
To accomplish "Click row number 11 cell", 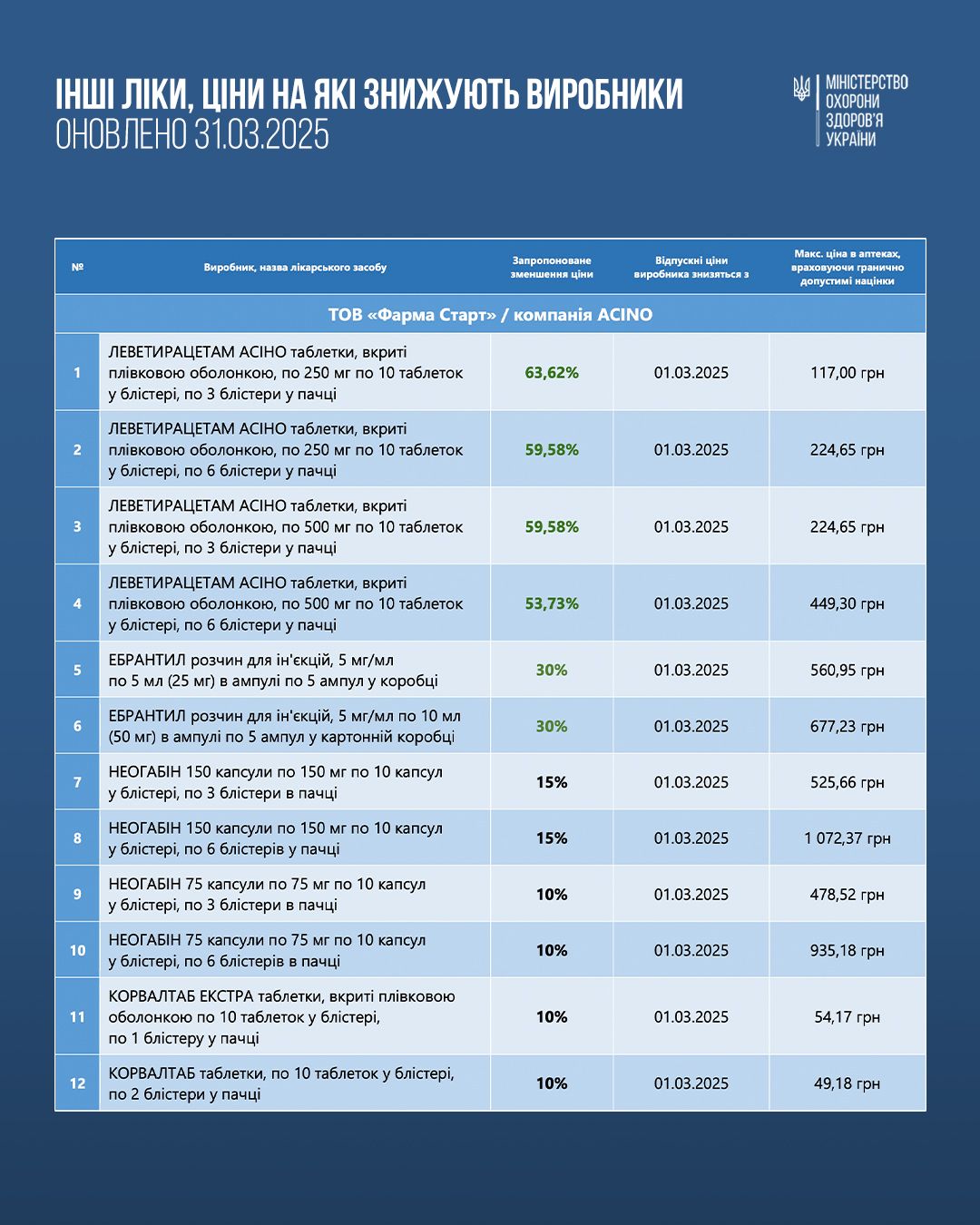I will [x=77, y=1016].
